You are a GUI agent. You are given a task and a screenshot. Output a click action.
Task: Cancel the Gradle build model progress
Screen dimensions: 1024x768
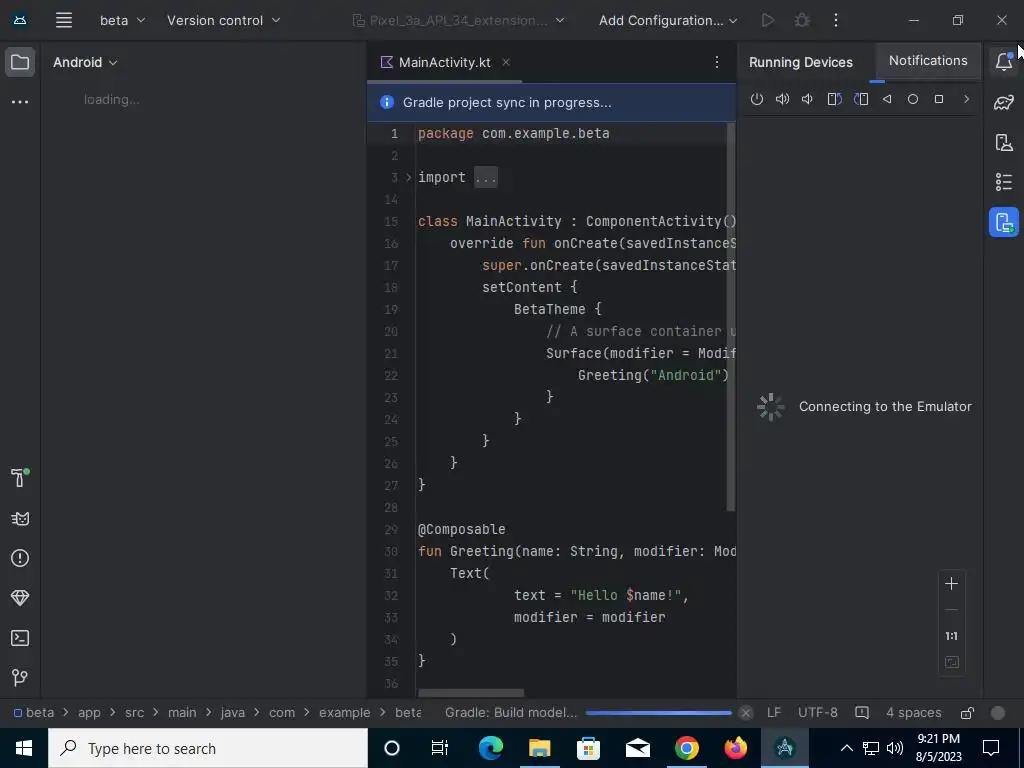(x=746, y=712)
